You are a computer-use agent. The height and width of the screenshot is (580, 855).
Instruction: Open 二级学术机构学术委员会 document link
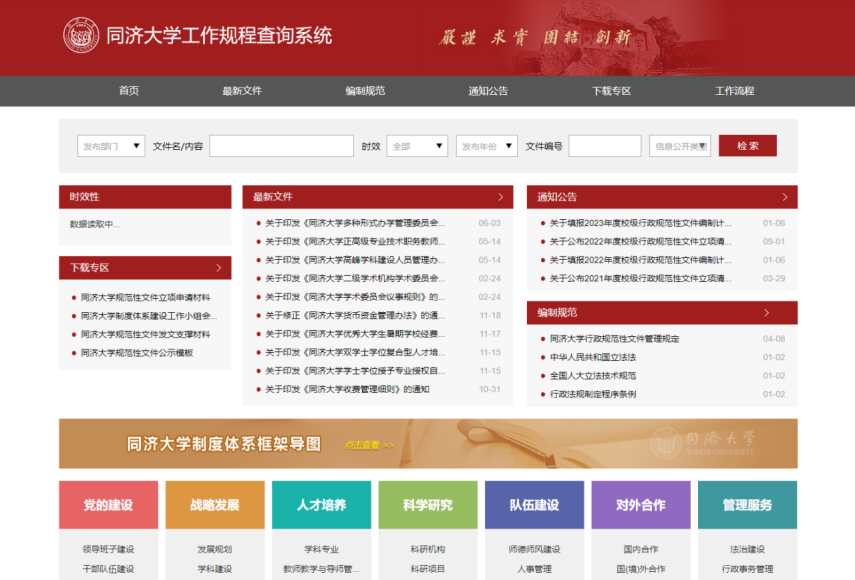tap(355, 279)
